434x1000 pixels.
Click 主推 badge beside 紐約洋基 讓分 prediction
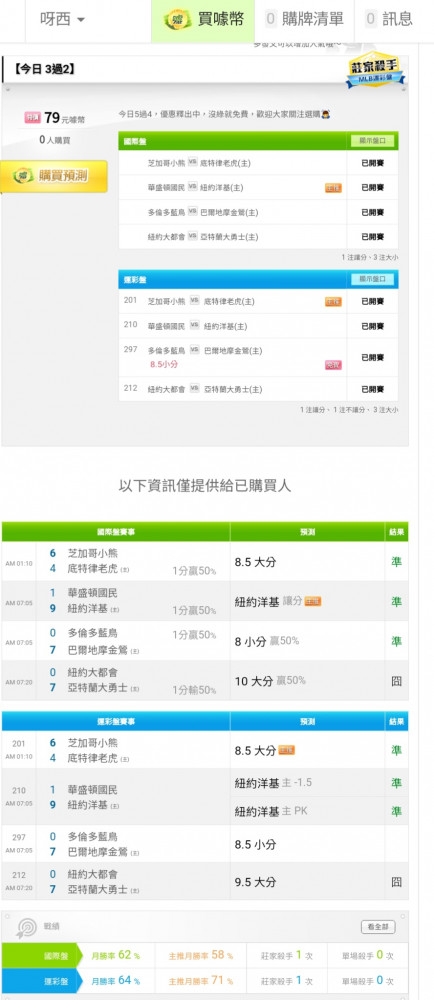coord(313,601)
